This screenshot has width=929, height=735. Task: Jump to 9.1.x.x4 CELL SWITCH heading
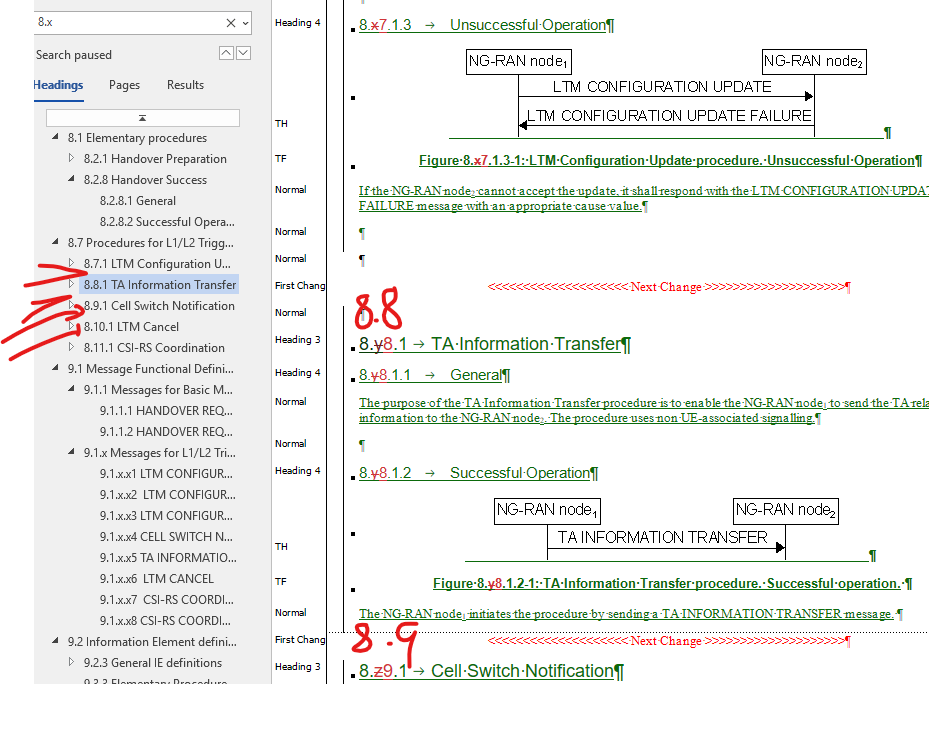click(x=167, y=537)
